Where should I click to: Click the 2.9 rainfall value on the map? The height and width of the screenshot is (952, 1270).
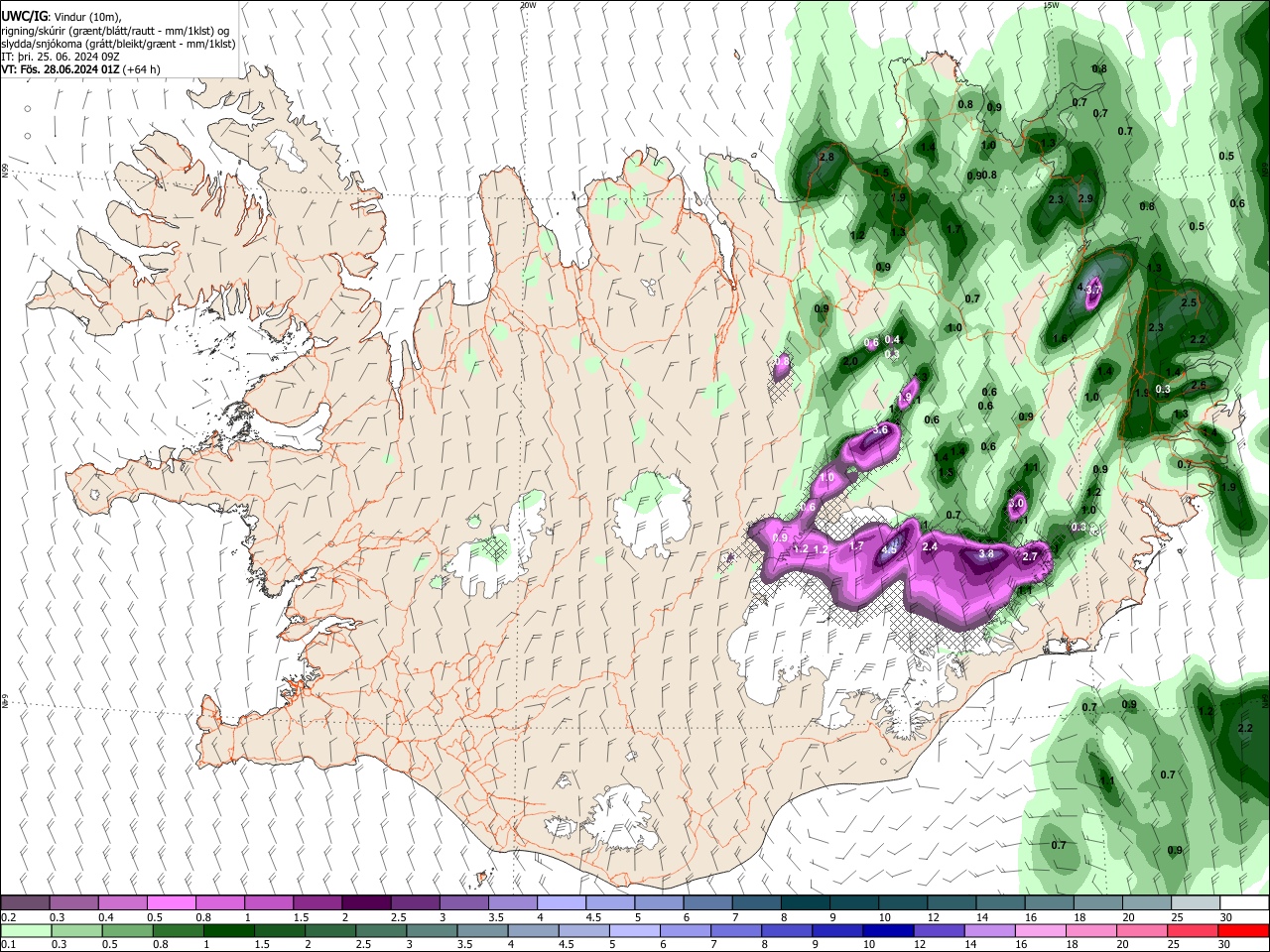(1085, 199)
